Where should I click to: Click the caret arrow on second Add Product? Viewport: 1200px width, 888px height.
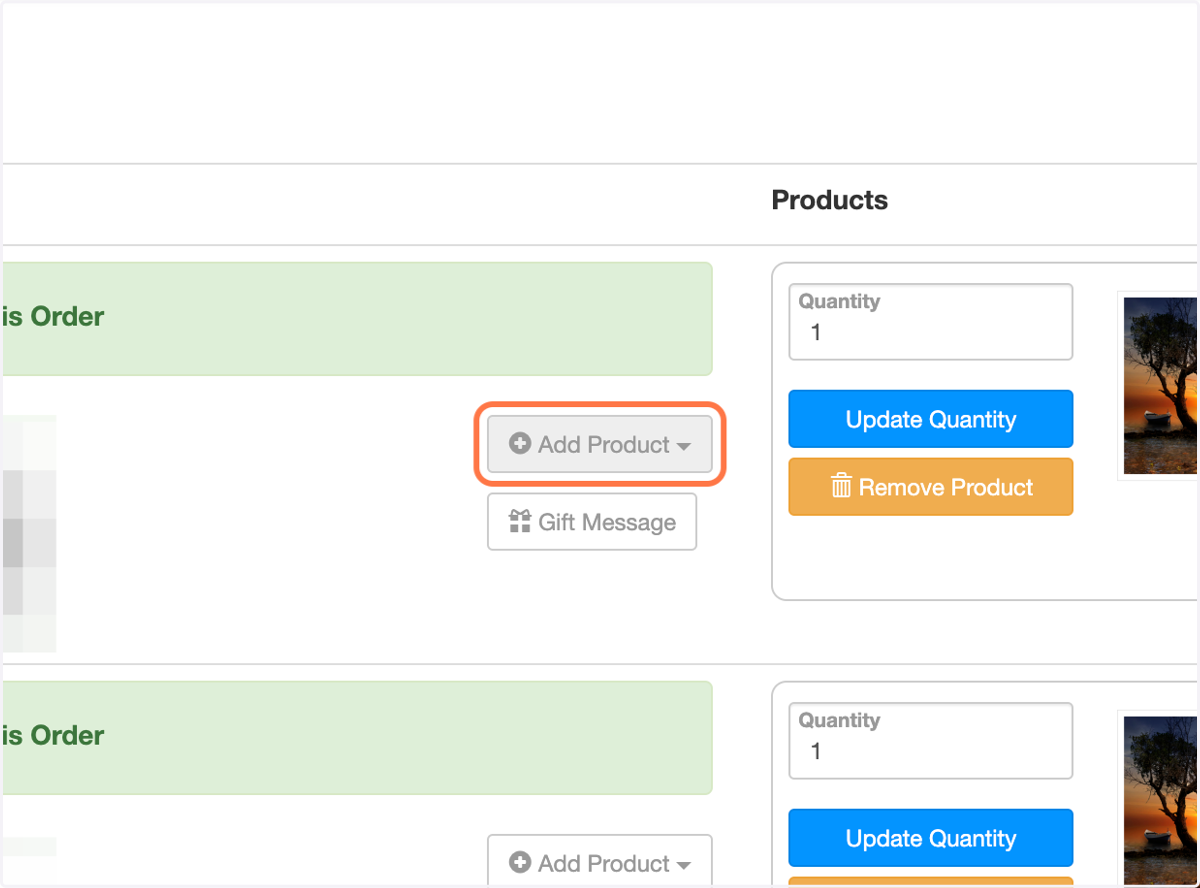pos(684,866)
